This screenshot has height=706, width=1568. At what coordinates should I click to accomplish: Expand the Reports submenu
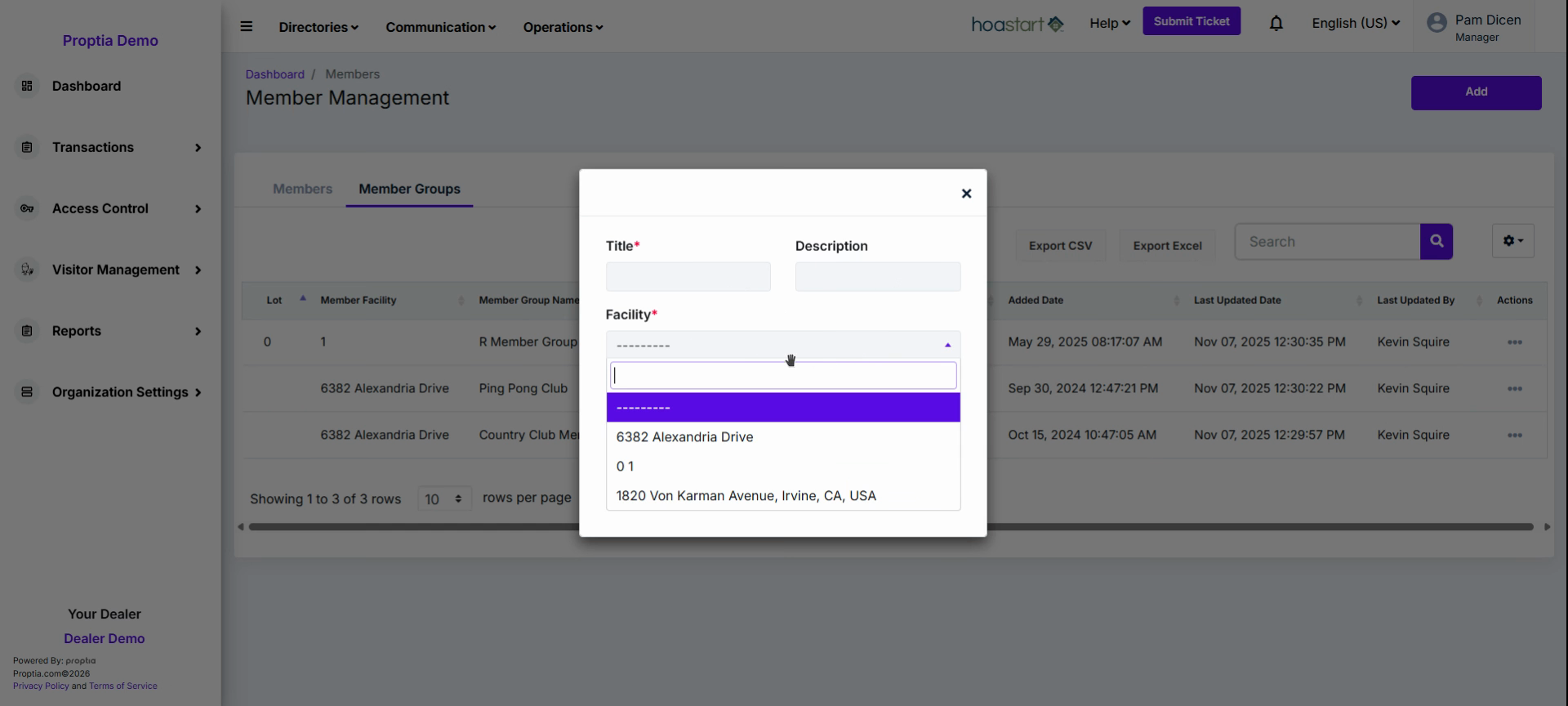point(198,332)
